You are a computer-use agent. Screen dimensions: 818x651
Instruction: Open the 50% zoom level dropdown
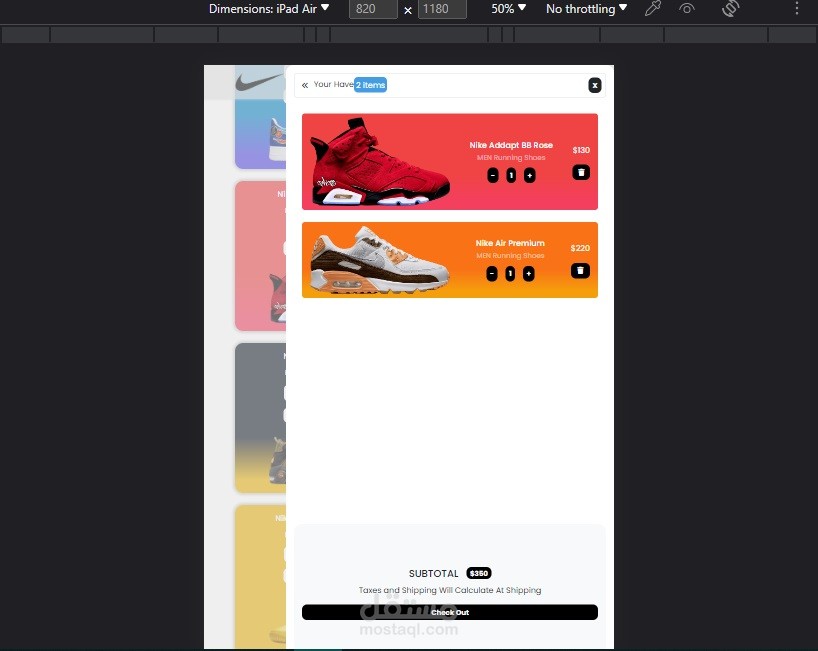tap(508, 9)
